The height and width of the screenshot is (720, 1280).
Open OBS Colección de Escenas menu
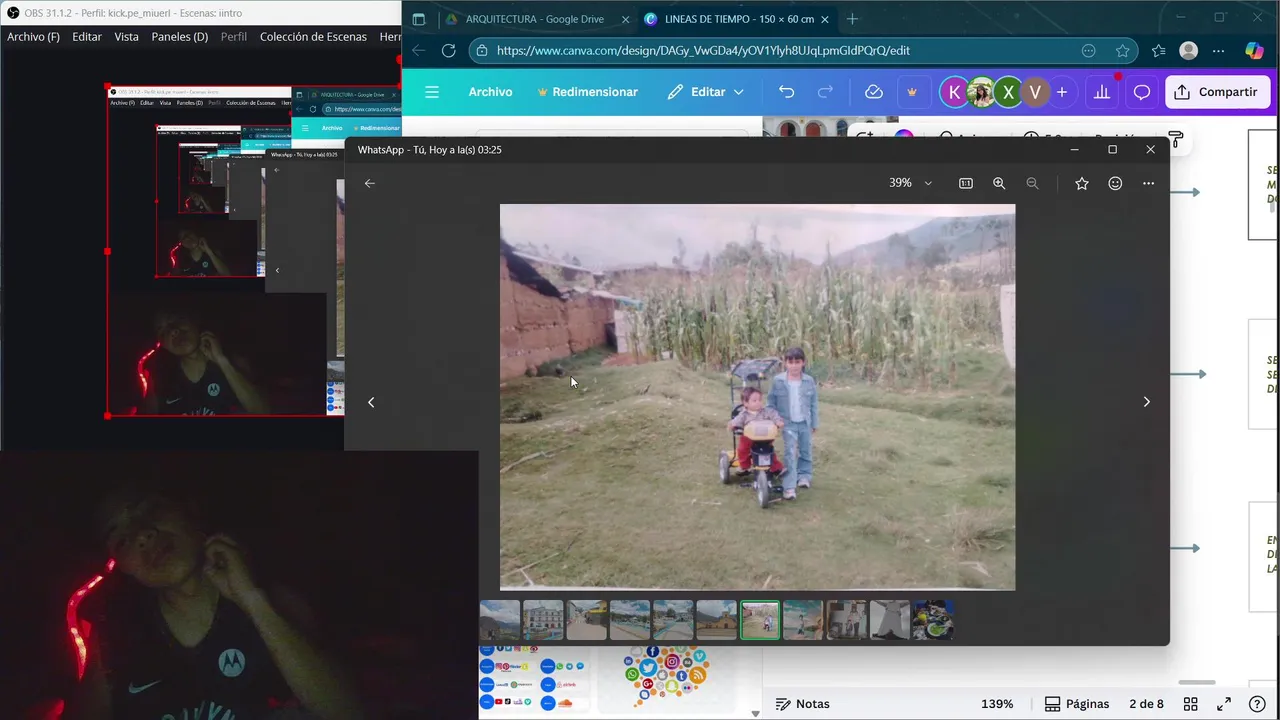coord(313,37)
